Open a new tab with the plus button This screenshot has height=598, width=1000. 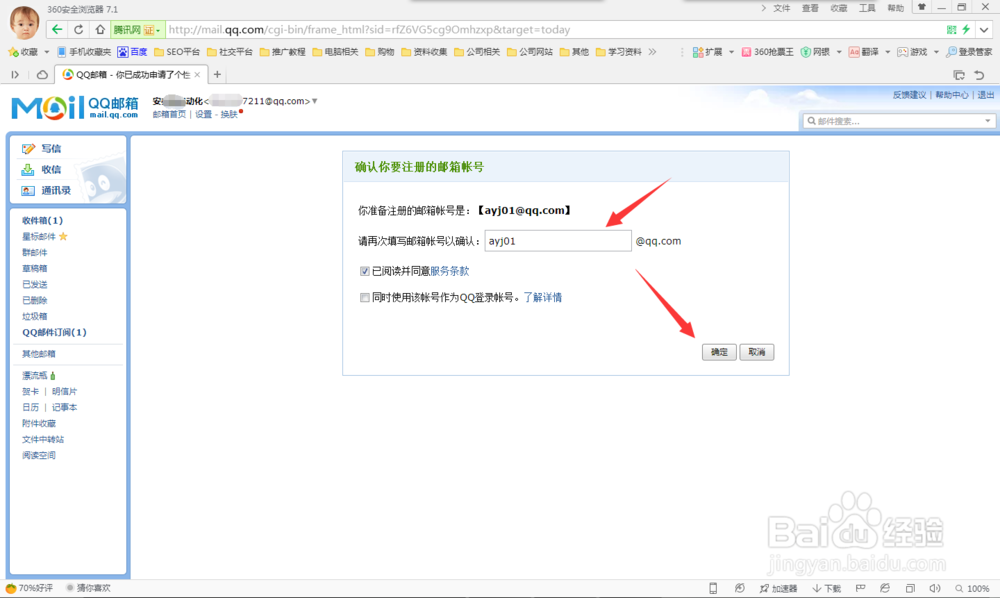[217, 75]
